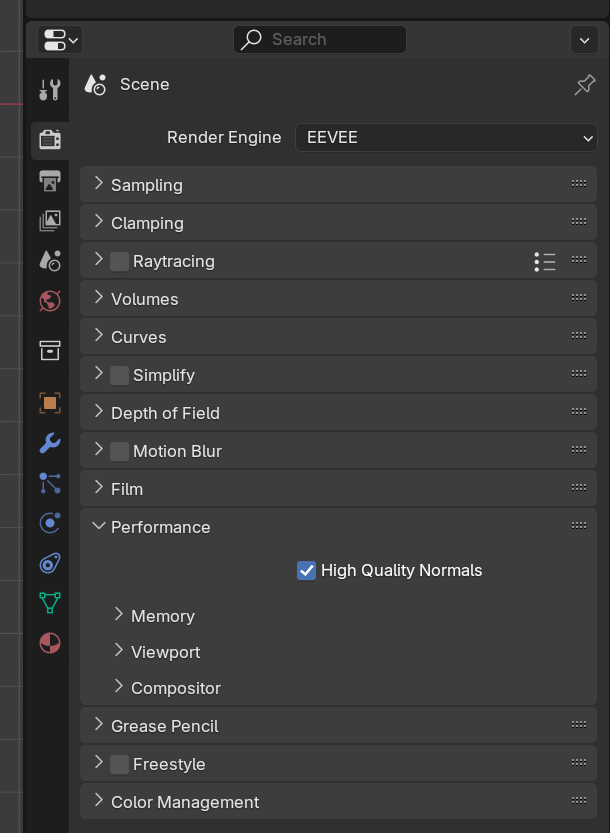
Task: Open the editor type dropdown button
Action: [60, 39]
